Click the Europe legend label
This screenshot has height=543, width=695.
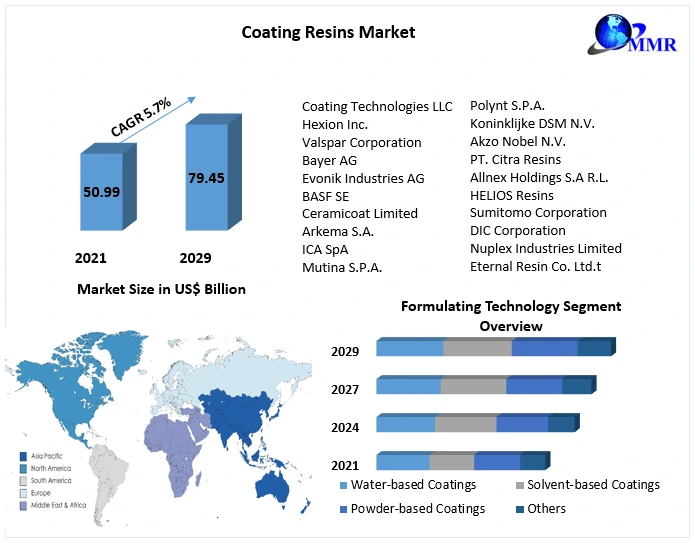40,493
